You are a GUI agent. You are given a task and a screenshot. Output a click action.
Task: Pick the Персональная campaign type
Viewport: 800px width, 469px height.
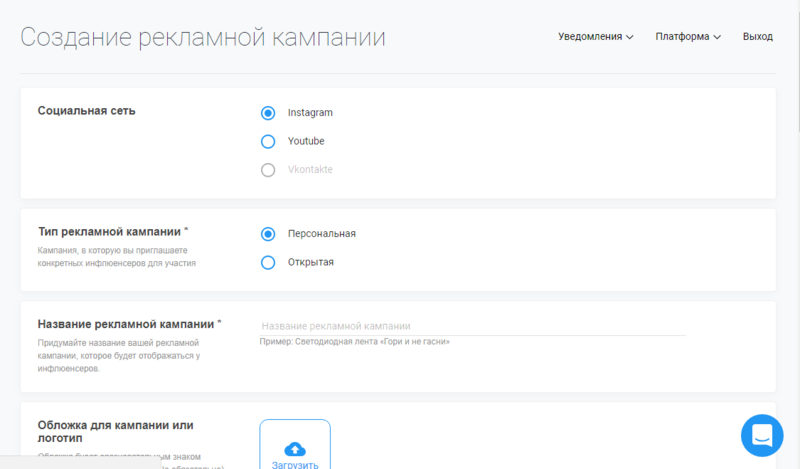267,234
